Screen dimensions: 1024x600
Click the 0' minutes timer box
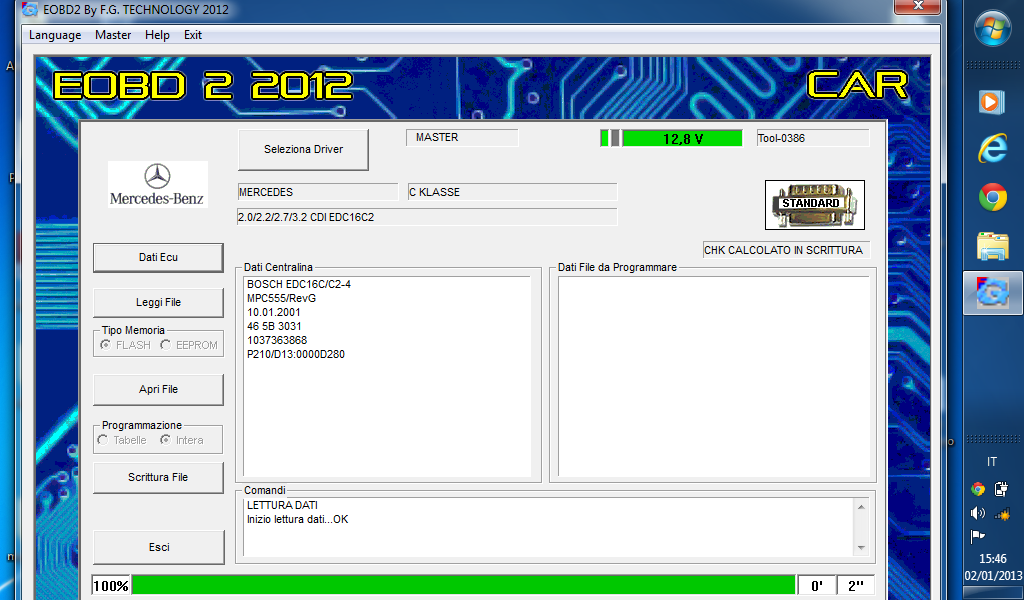[817, 586]
